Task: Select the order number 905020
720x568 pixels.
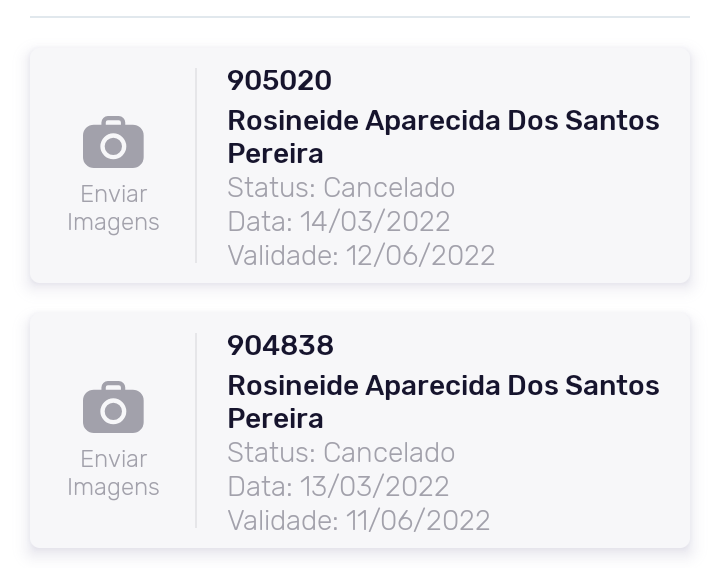Action: [279, 80]
